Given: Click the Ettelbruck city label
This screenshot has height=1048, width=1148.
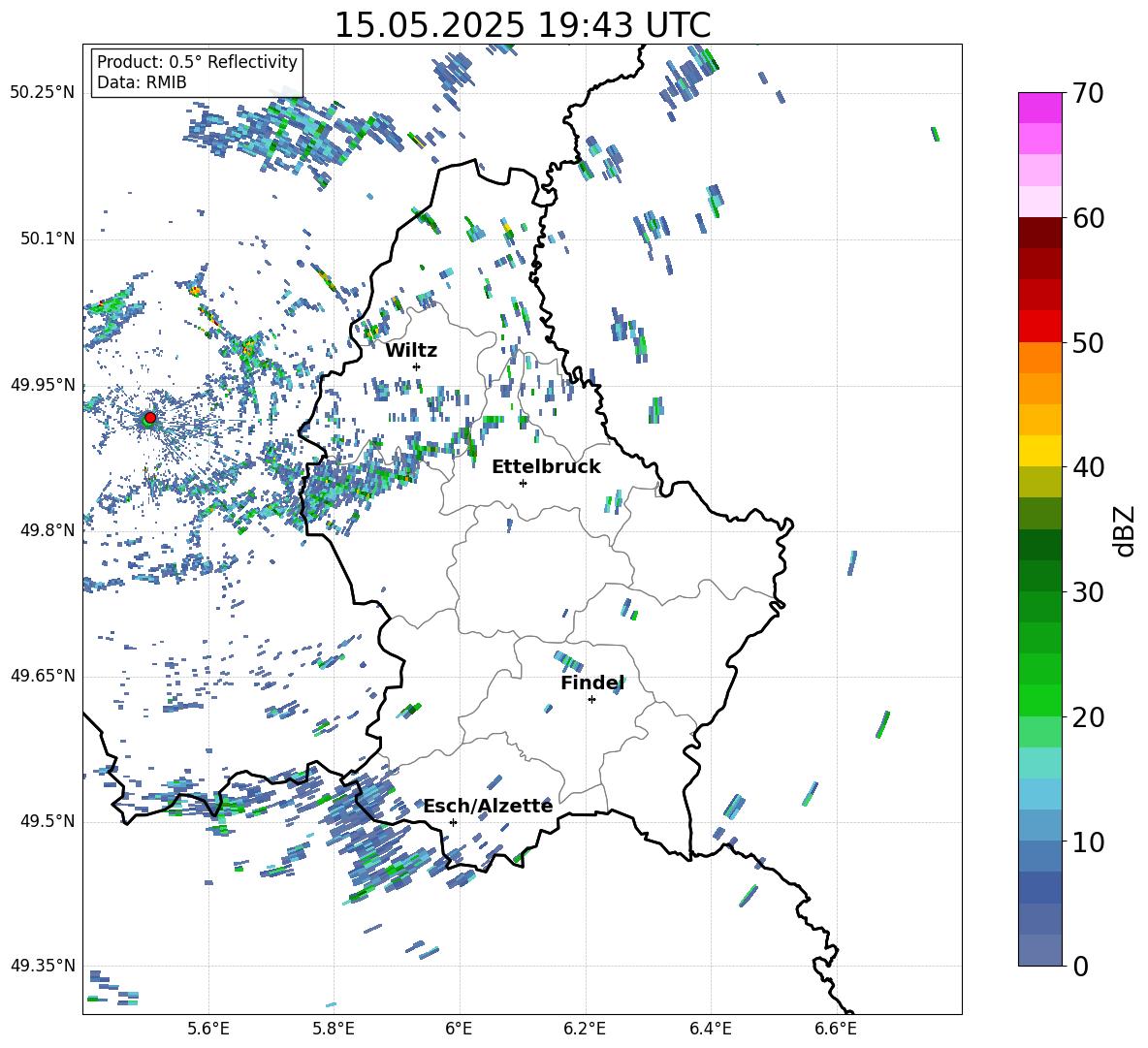Looking at the screenshot, I should coord(546,467).
